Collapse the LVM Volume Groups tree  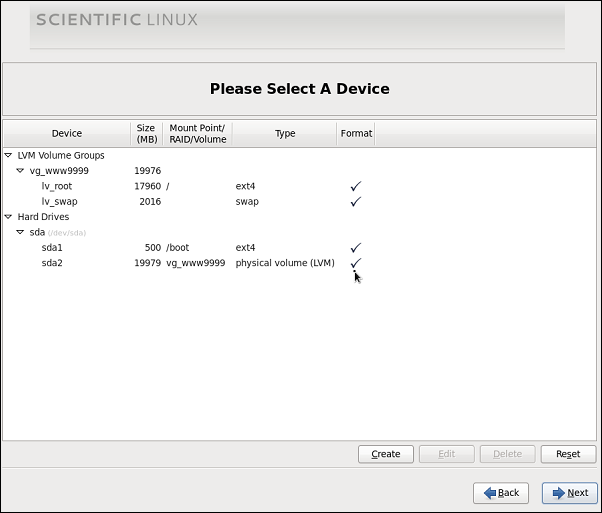(8, 155)
